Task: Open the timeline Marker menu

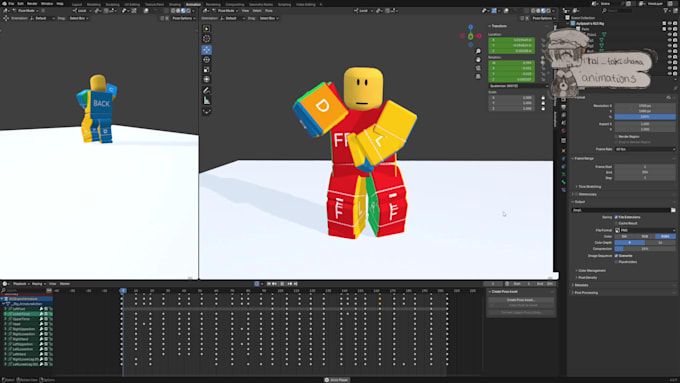Action: point(65,284)
